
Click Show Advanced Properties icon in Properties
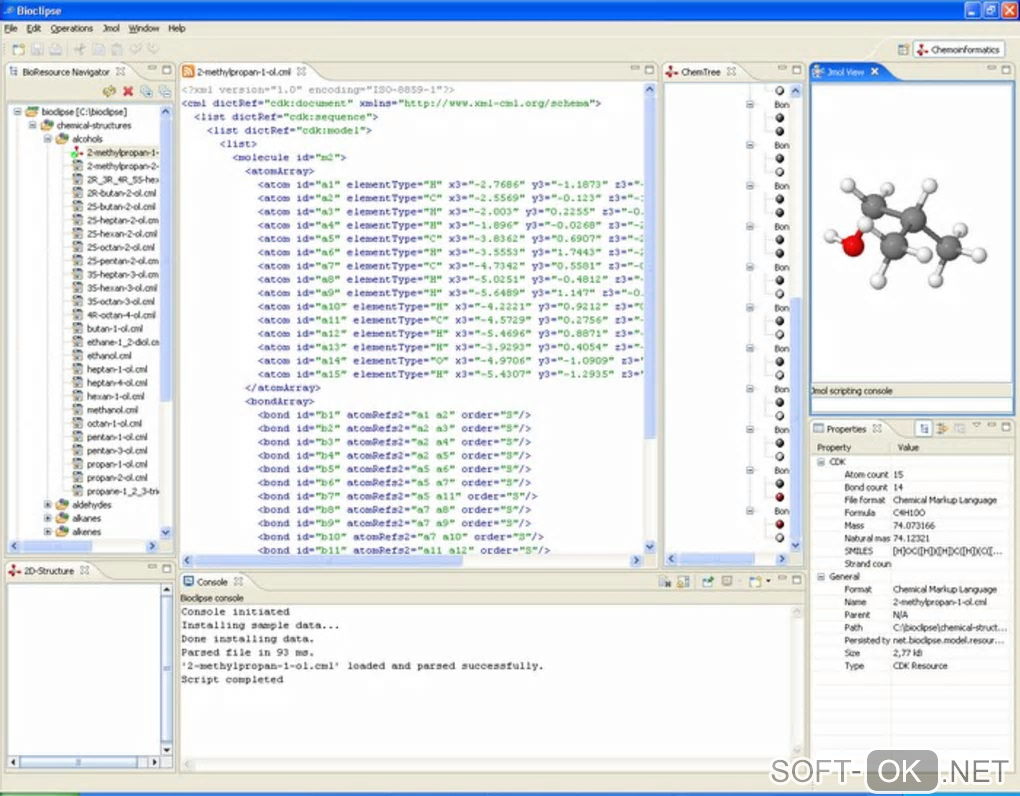pos(942,428)
